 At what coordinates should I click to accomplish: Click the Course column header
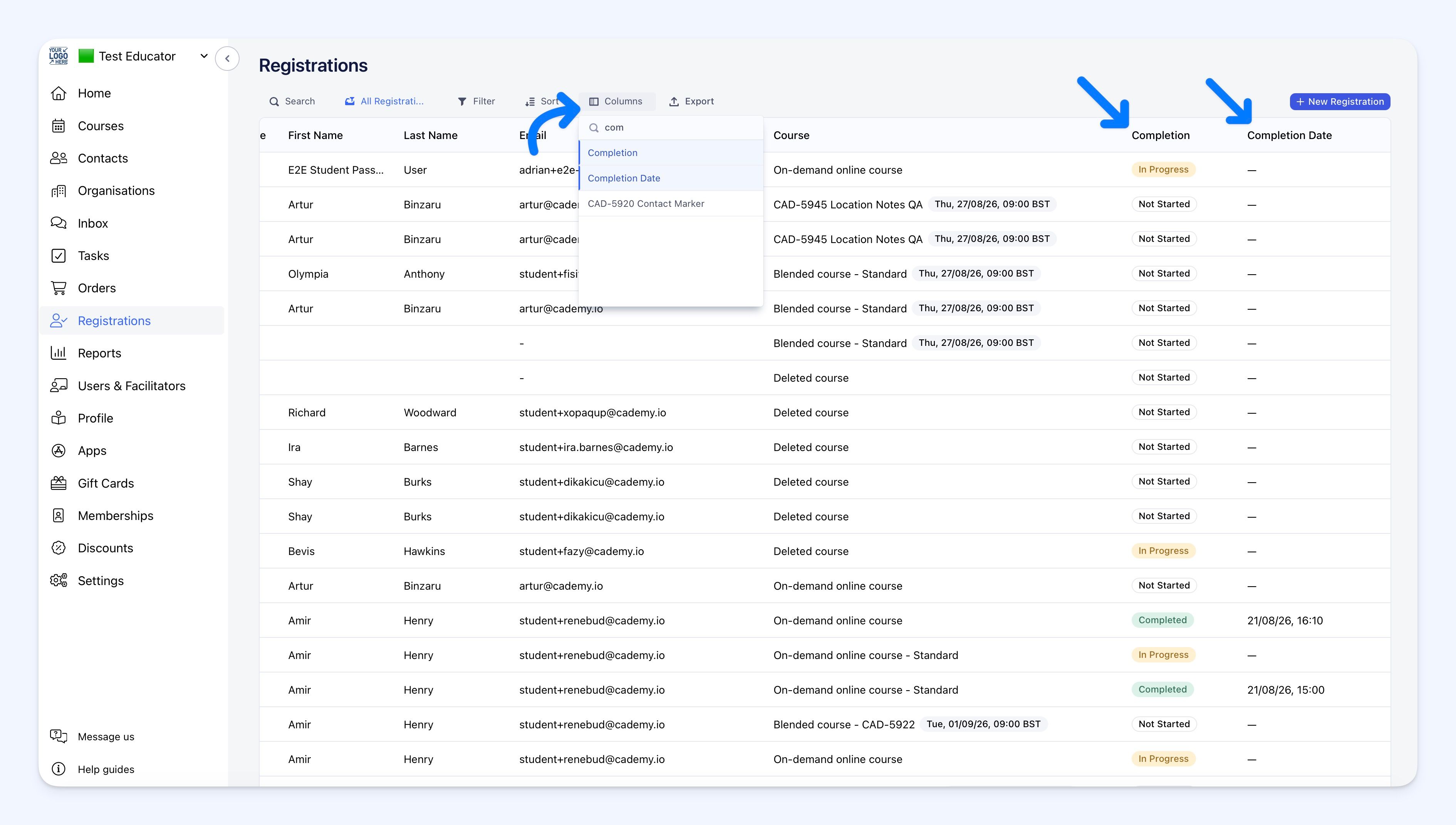point(791,136)
